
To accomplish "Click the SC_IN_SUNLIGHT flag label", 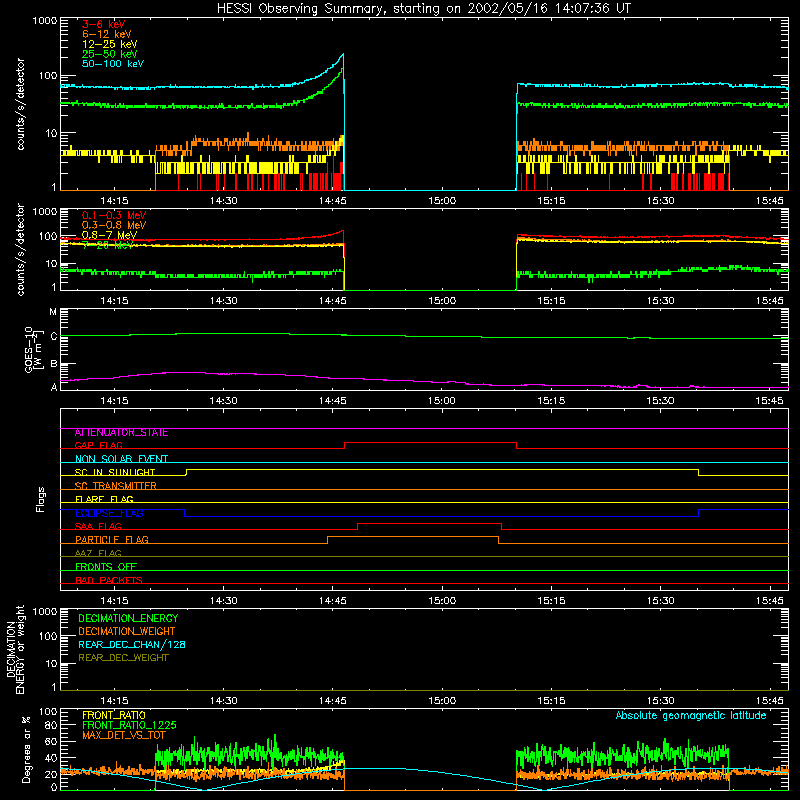I will (x=115, y=472).
